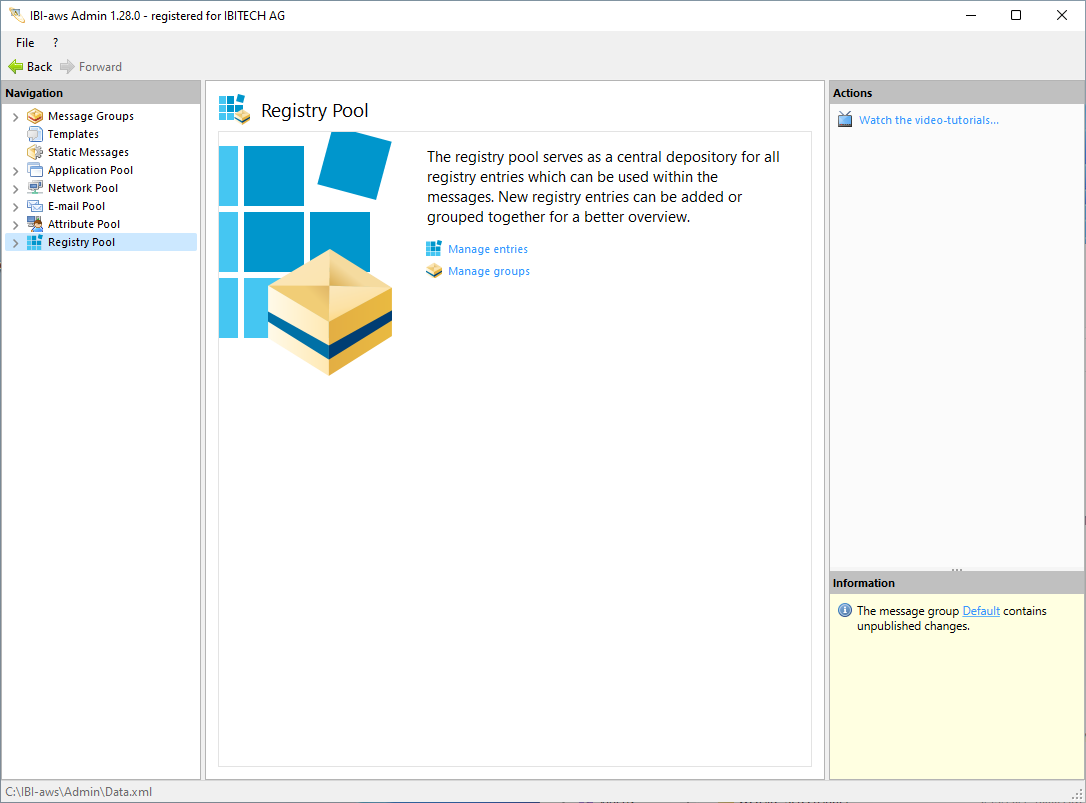Expand the Application Pool tree node
Screen dimensions: 1086x803
click(x=15, y=171)
